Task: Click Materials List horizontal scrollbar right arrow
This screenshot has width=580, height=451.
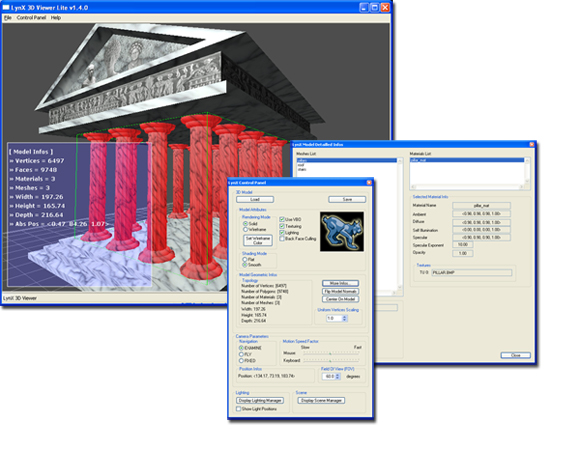Action: [522, 187]
